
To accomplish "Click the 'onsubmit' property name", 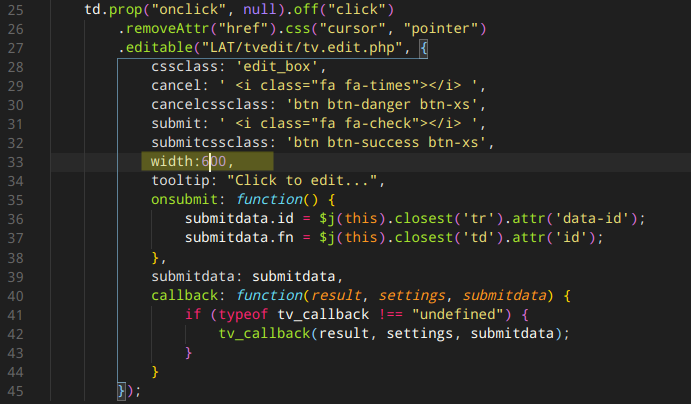I will click(185, 200).
